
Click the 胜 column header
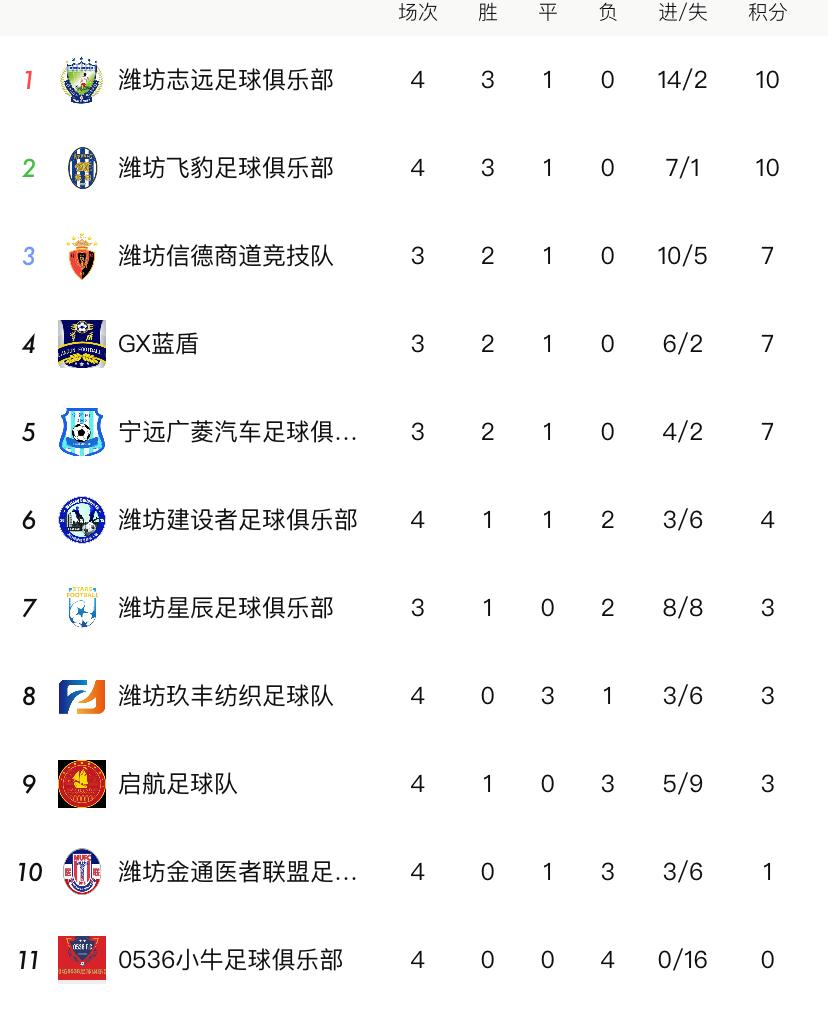coord(487,13)
